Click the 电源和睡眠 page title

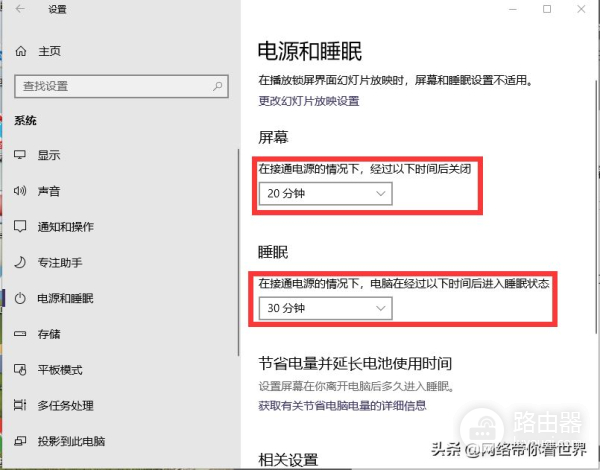pos(310,51)
